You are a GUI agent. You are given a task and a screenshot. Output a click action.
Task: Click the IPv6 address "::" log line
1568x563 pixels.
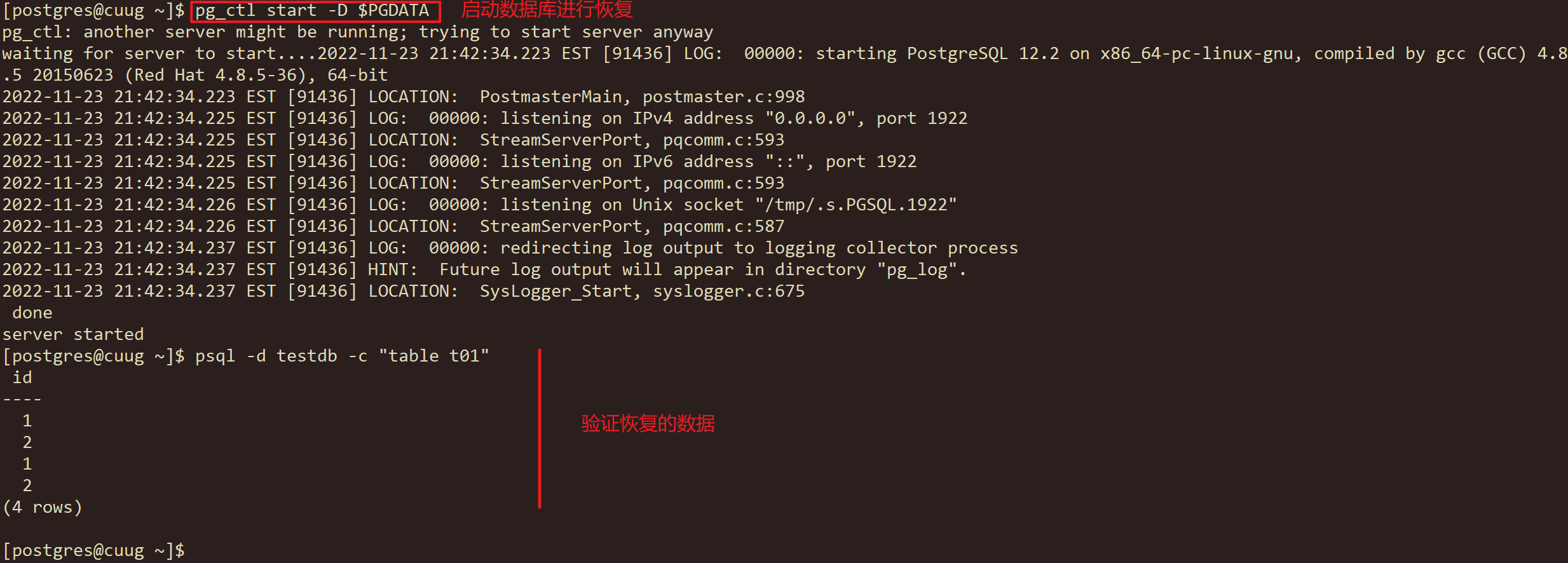460,161
